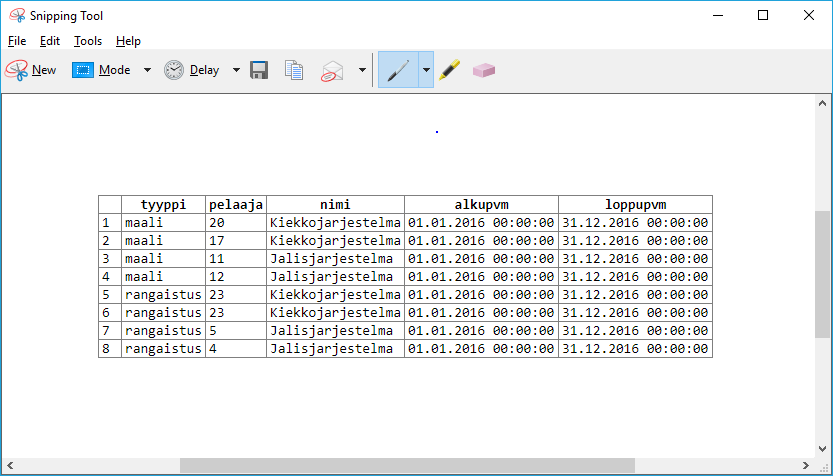Viewport: 833px width, 476px height.
Task: Open the Send Snip dropdown arrow
Action: tap(362, 70)
